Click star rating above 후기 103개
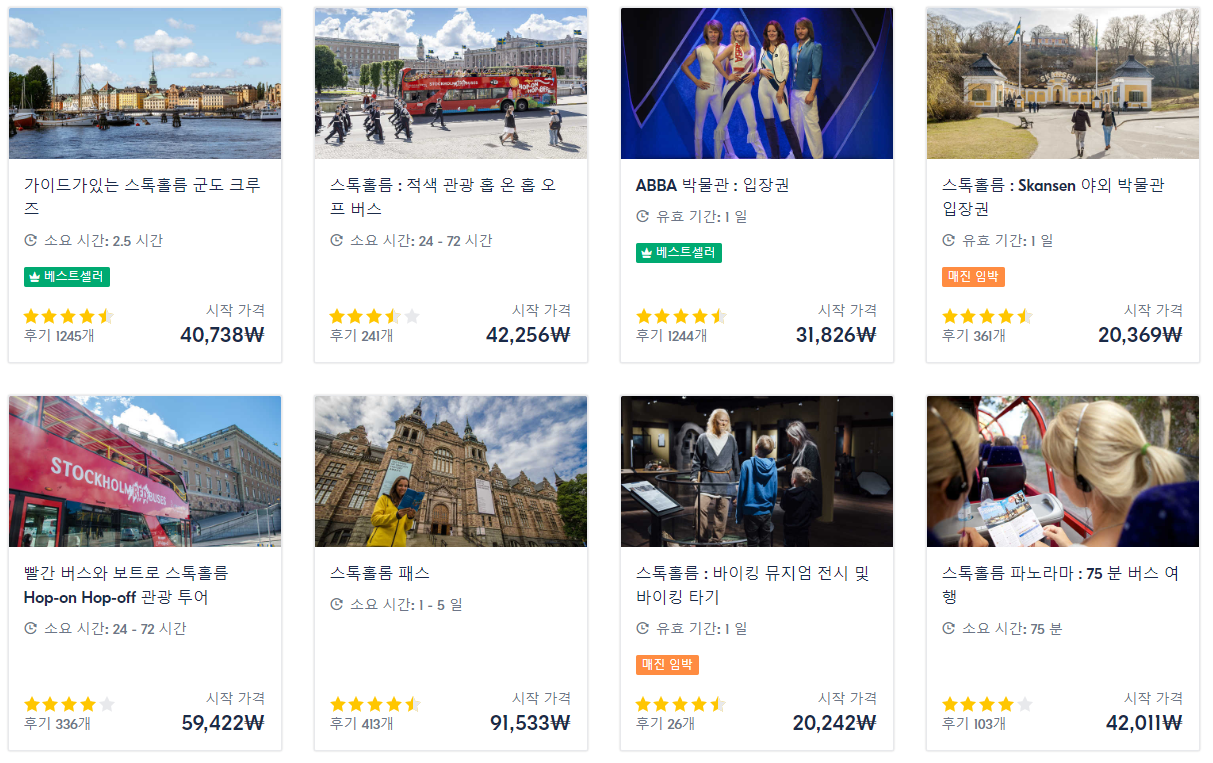 987,704
